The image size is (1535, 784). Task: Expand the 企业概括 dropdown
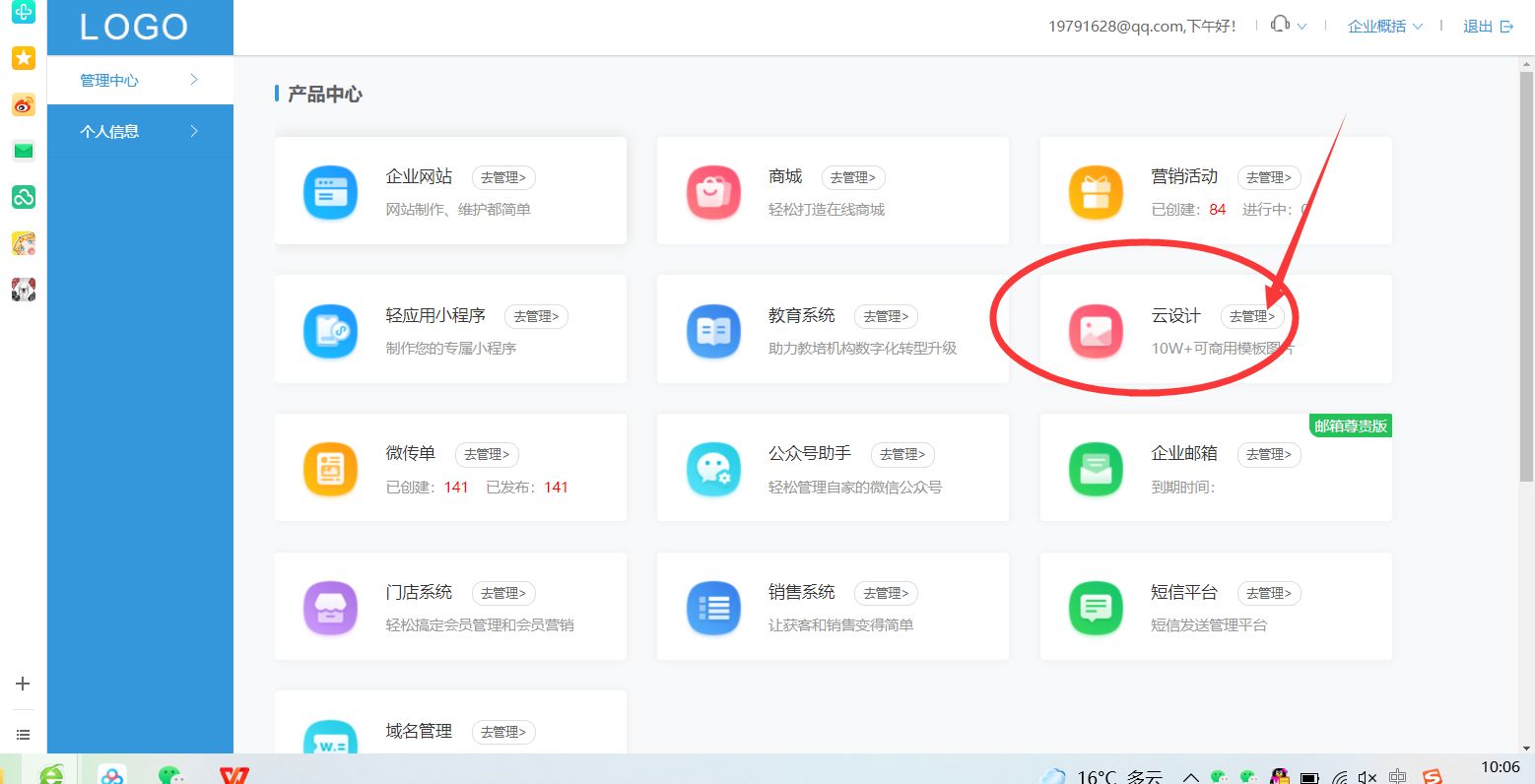tap(1376, 27)
